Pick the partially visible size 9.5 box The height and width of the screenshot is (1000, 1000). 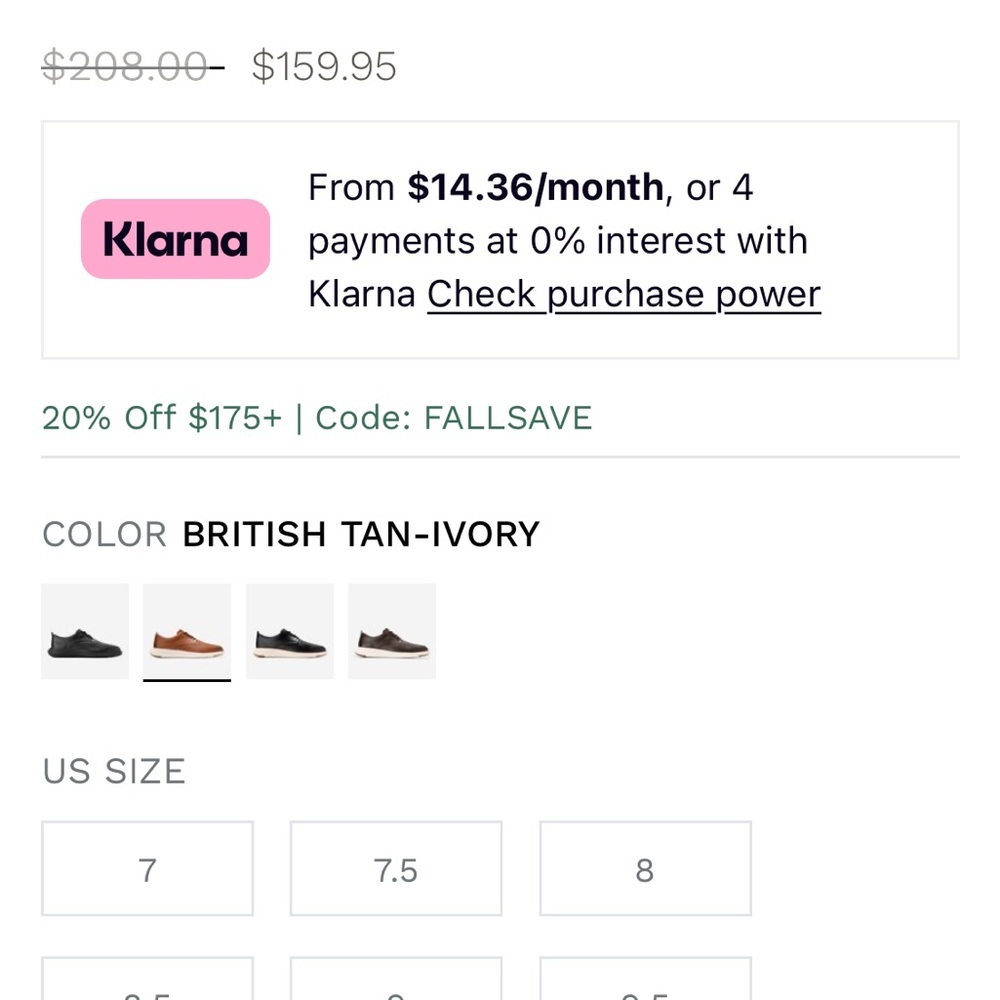(x=645, y=978)
